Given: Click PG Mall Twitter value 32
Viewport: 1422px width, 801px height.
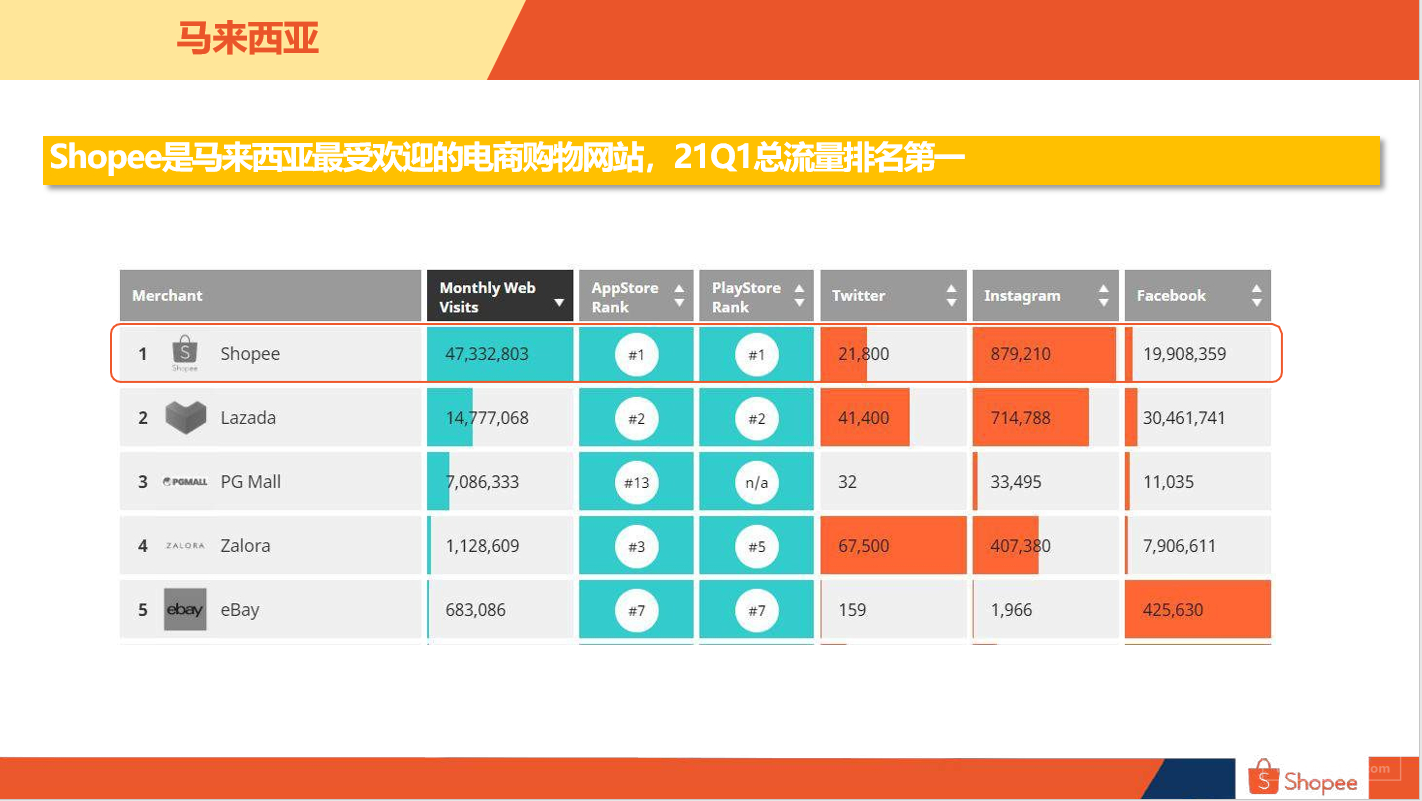Looking at the screenshot, I should [847, 482].
